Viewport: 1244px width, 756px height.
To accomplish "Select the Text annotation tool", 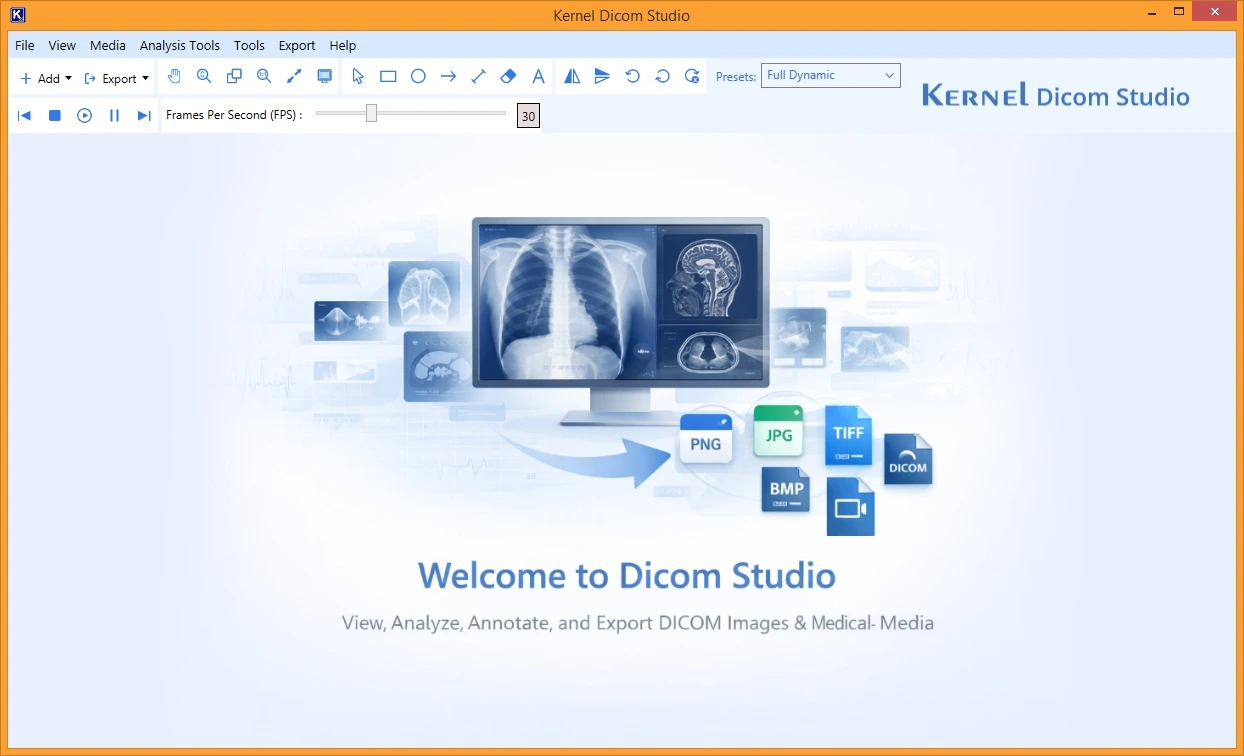I will click(538, 76).
